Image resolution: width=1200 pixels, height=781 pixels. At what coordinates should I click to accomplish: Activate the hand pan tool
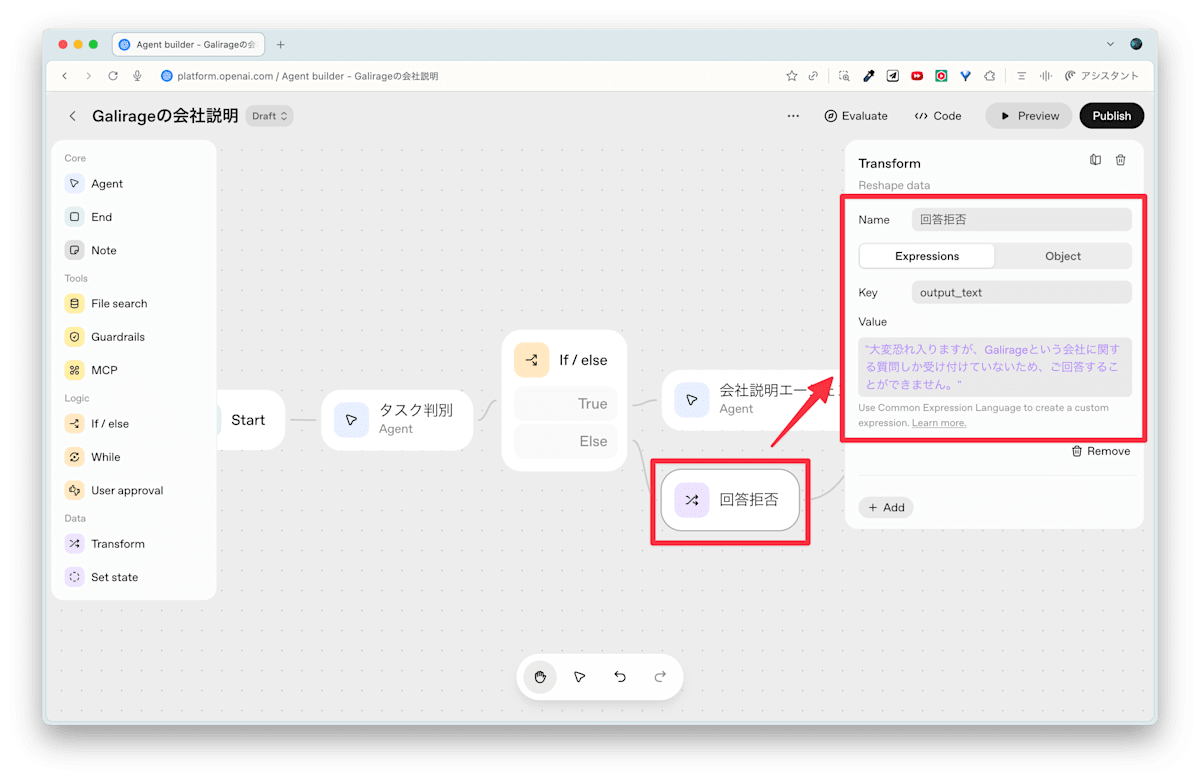point(540,677)
